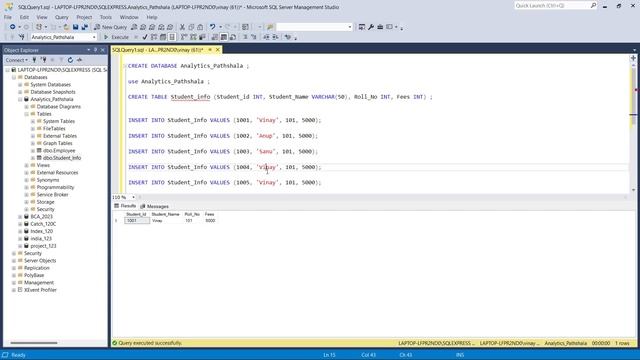Image resolution: width=640 pixels, height=360 pixels.
Task: Toggle the pin on SQLQuery1.sql tab
Action: coord(210,50)
